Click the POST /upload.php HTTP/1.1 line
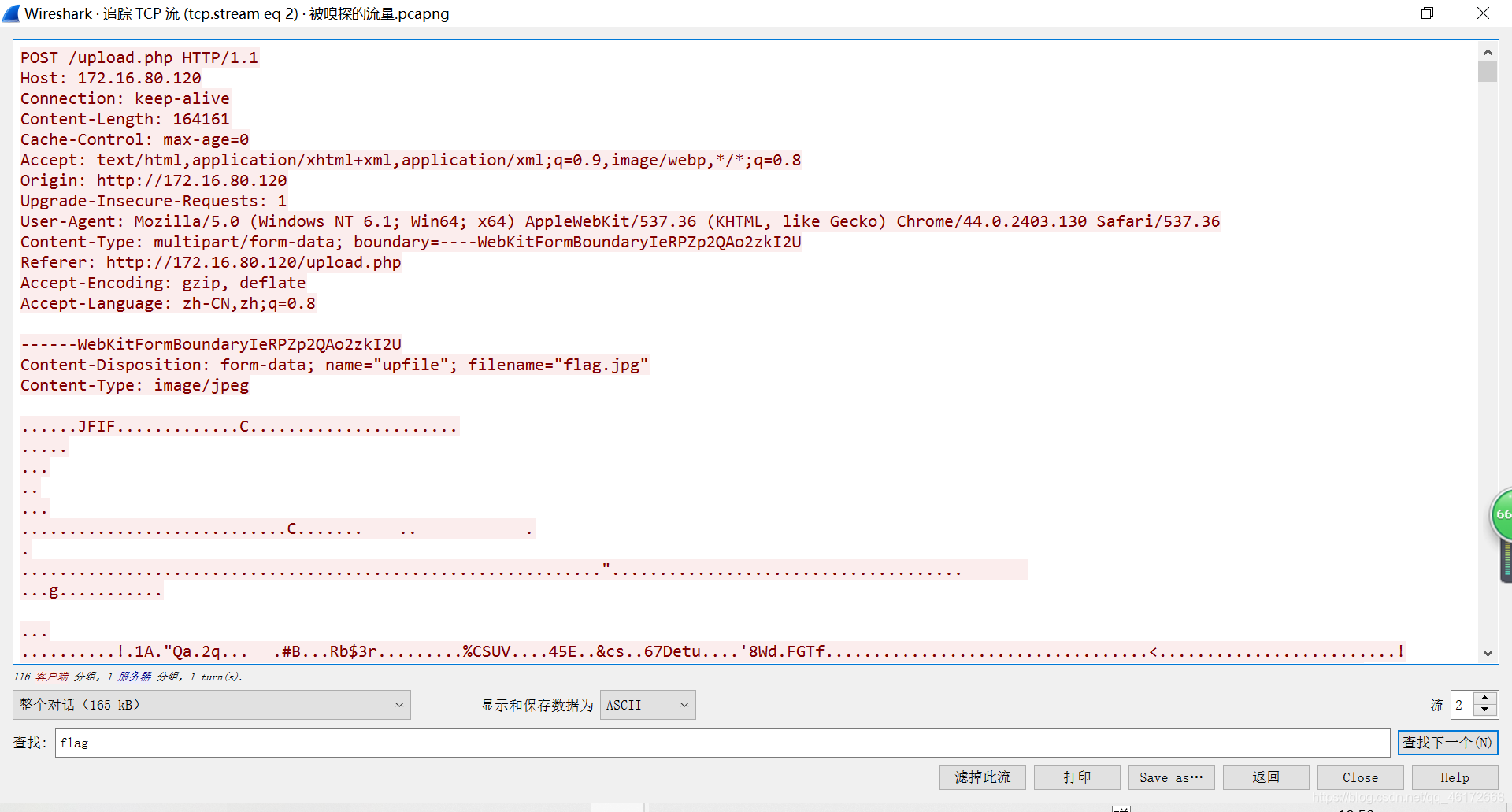The width and height of the screenshot is (1512, 812). pyautogui.click(x=139, y=57)
